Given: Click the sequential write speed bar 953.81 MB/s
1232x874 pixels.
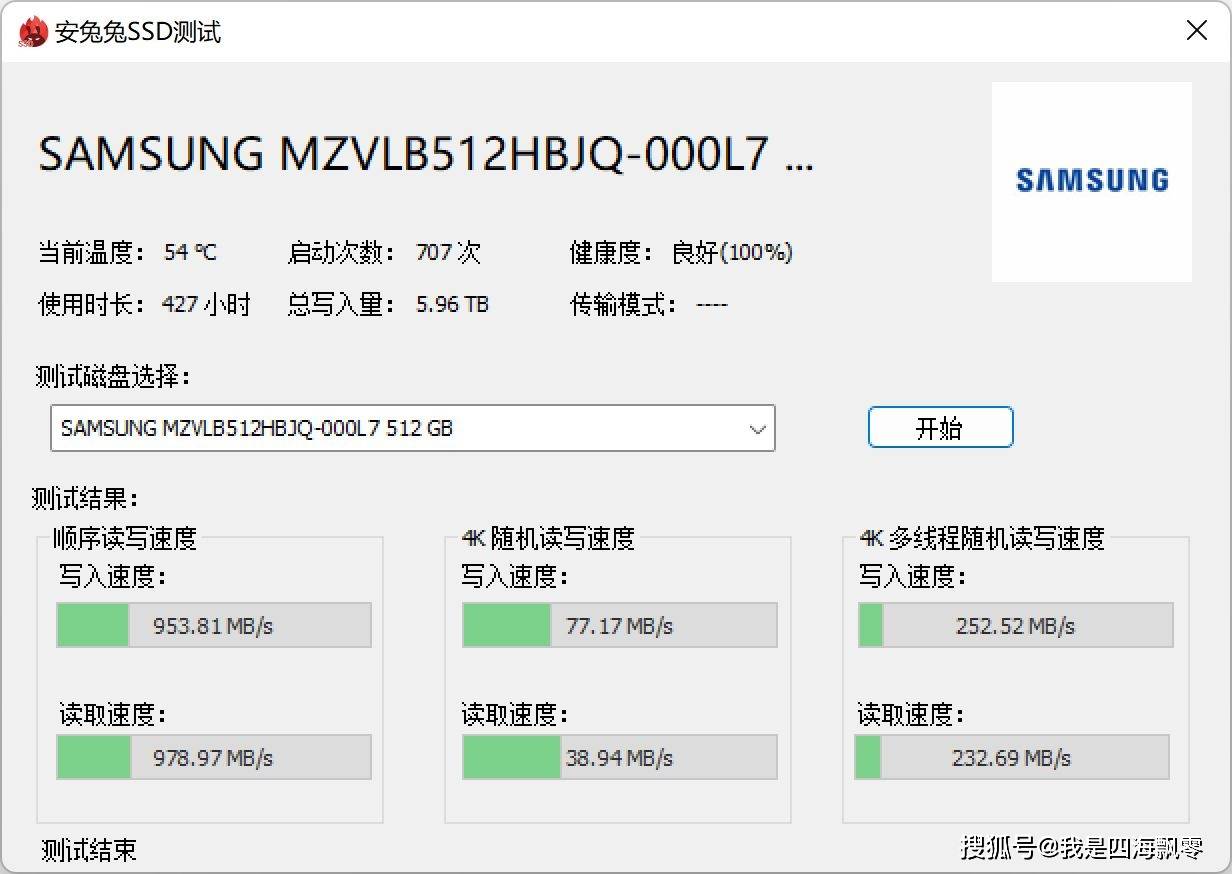Looking at the screenshot, I should pyautogui.click(x=214, y=625).
